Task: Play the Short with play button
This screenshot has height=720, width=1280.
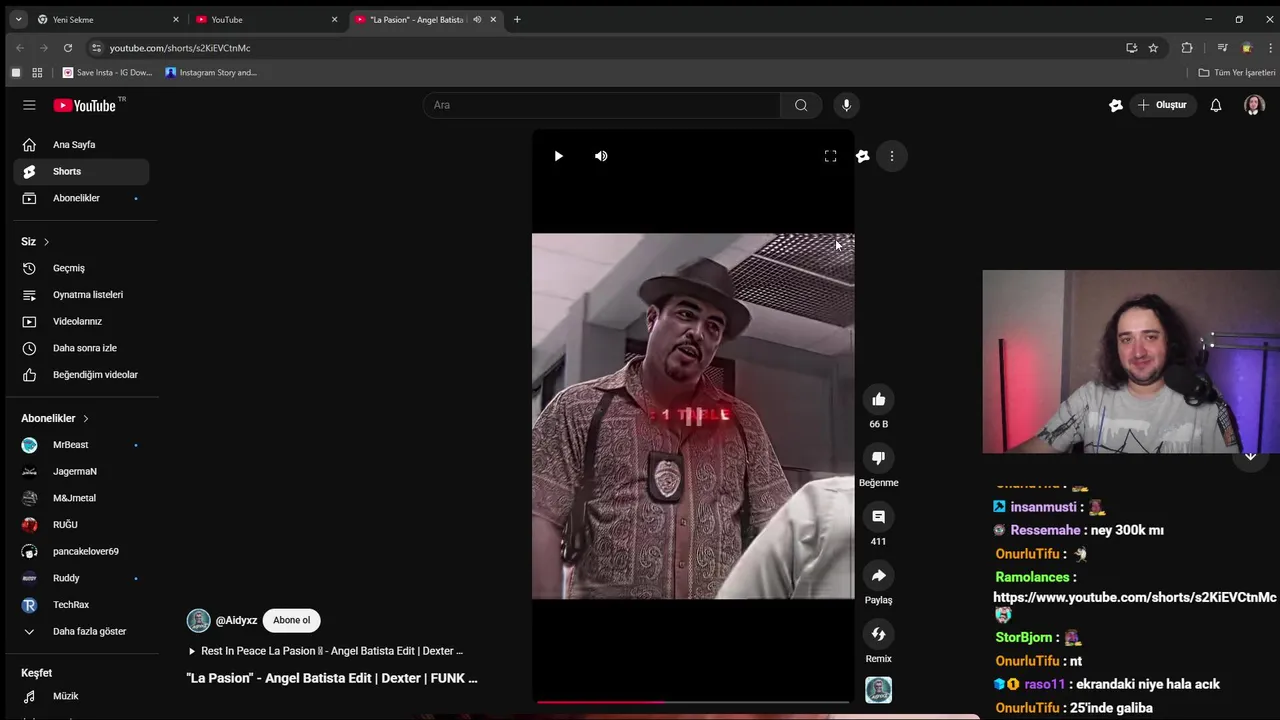Action: (x=558, y=156)
